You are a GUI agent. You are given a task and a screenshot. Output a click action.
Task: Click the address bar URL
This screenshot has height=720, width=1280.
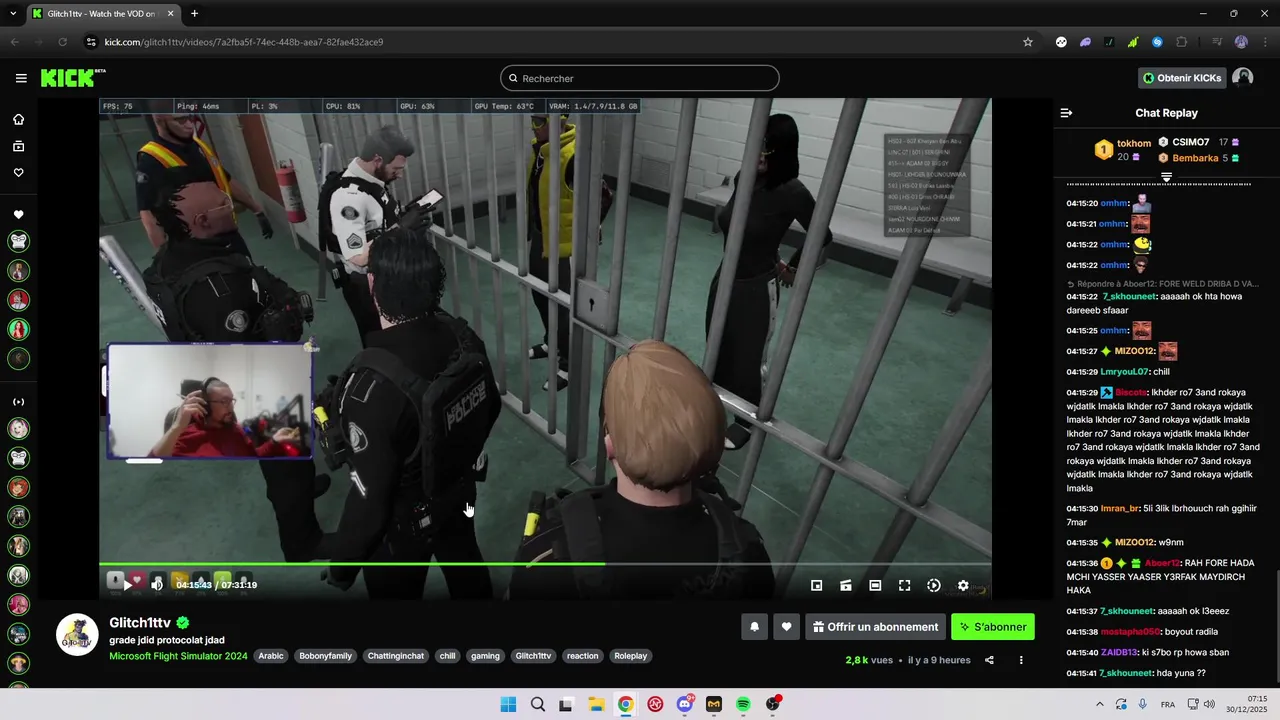tap(244, 42)
